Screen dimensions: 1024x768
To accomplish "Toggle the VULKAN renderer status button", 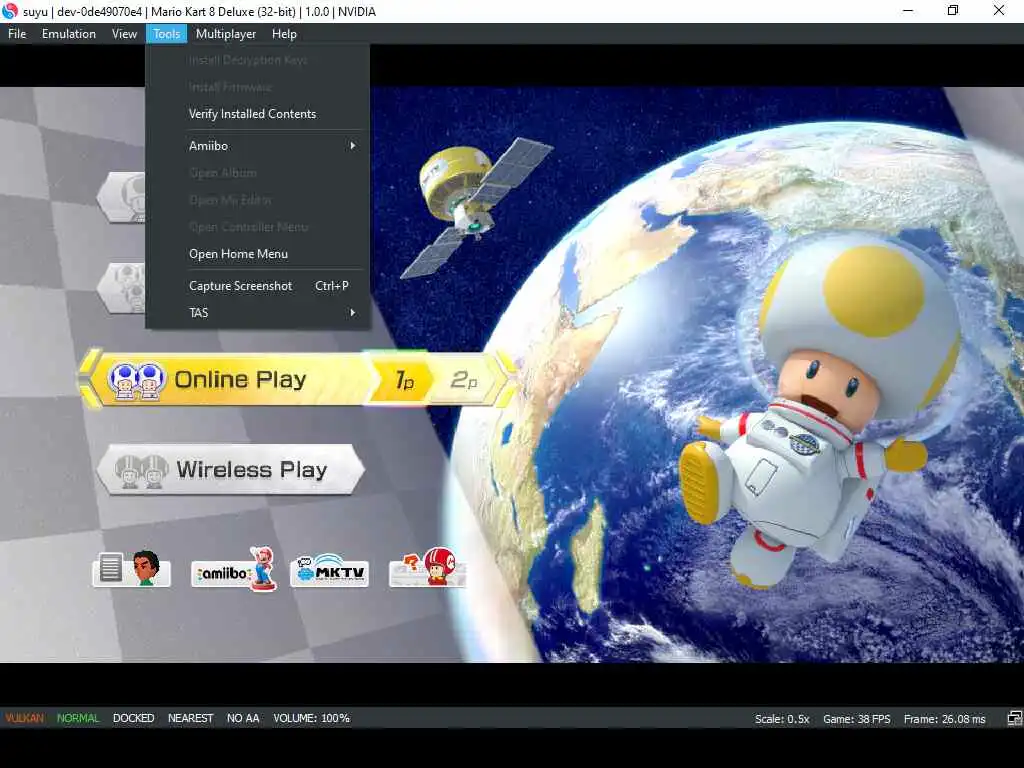I will point(24,718).
